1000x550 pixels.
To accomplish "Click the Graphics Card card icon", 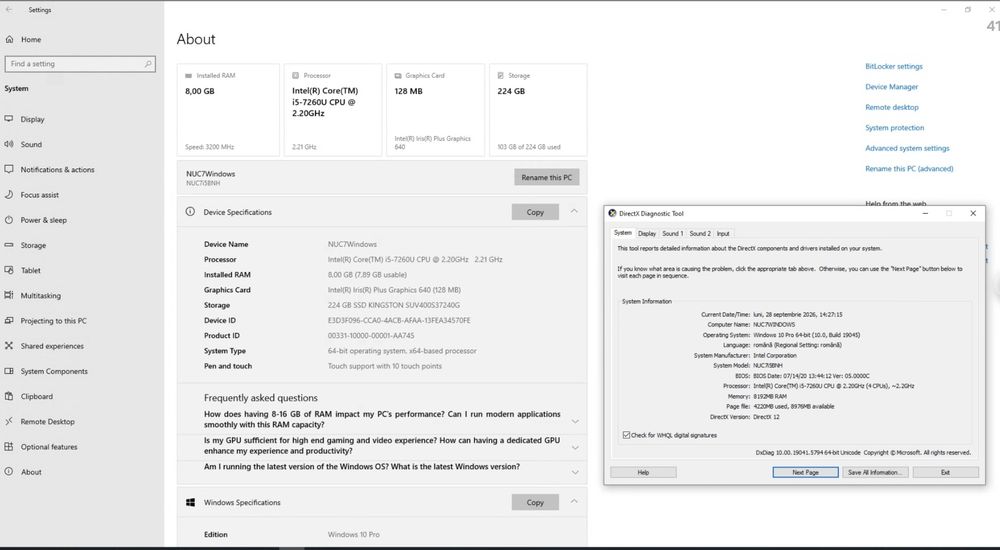I will coord(398,75).
